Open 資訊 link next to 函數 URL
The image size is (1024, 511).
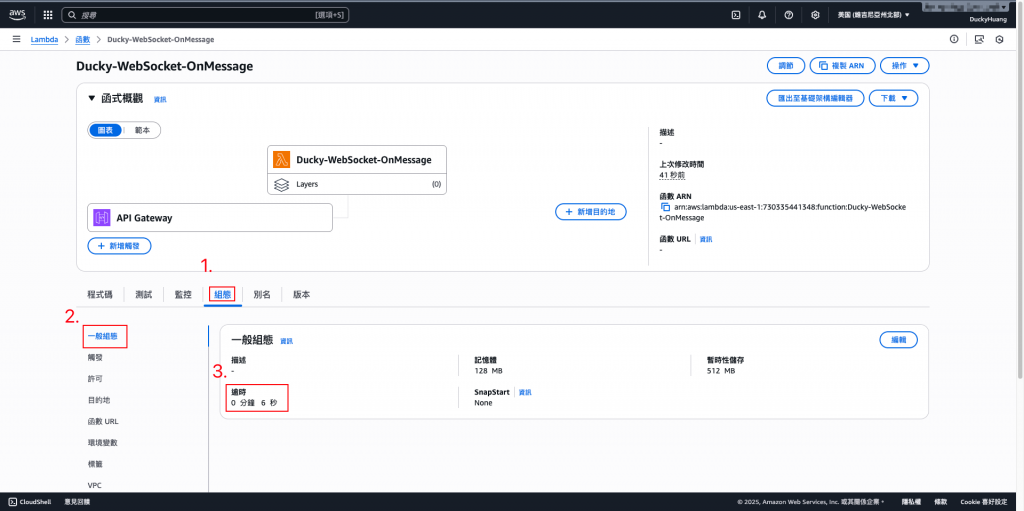pyautogui.click(x=706, y=240)
